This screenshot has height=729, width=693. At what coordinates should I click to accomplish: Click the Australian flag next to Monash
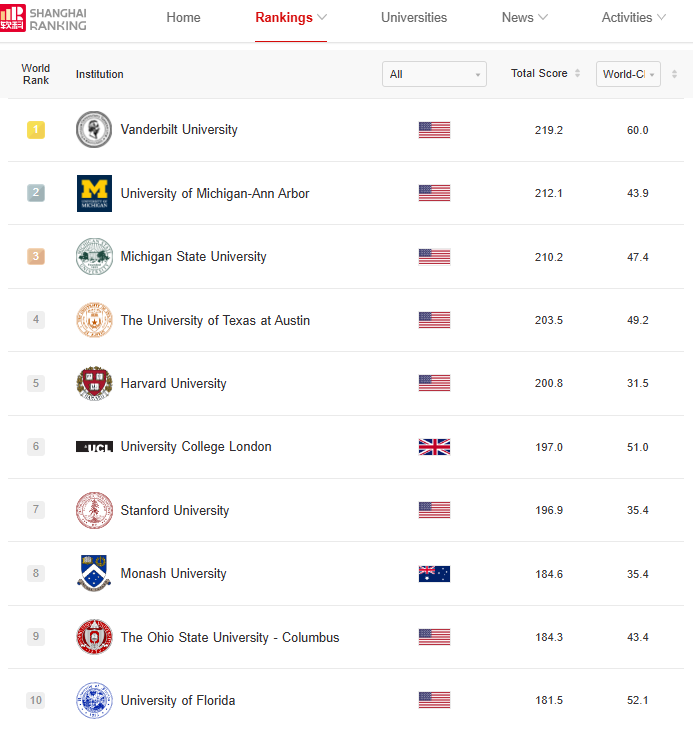pyautogui.click(x=434, y=574)
